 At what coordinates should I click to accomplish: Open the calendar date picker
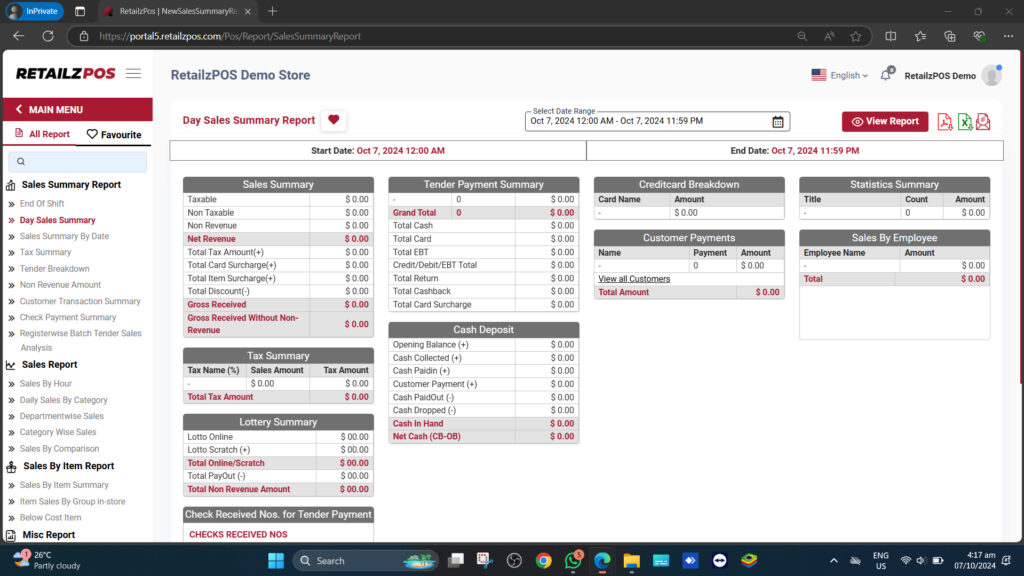[x=778, y=121]
